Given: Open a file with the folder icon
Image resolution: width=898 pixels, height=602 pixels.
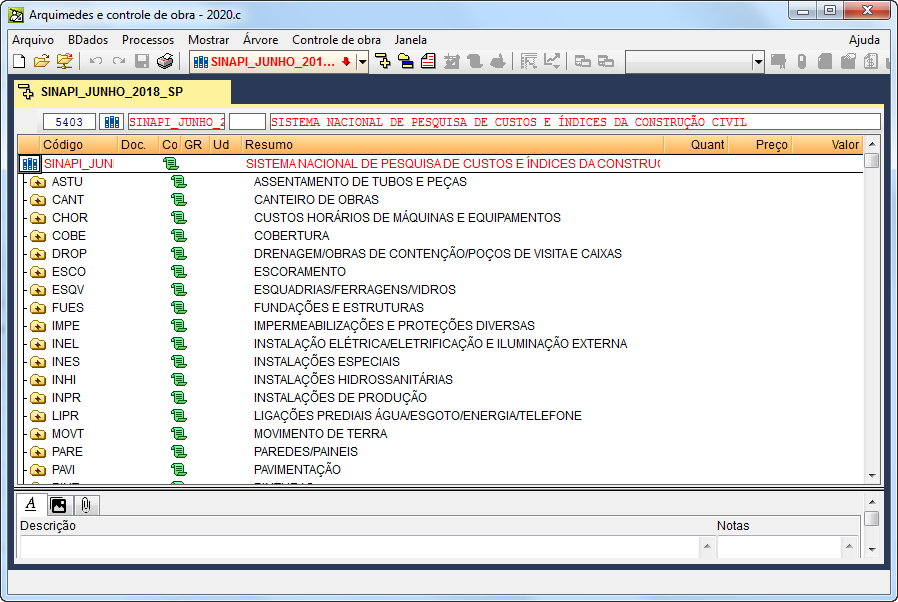Looking at the screenshot, I should [41, 61].
